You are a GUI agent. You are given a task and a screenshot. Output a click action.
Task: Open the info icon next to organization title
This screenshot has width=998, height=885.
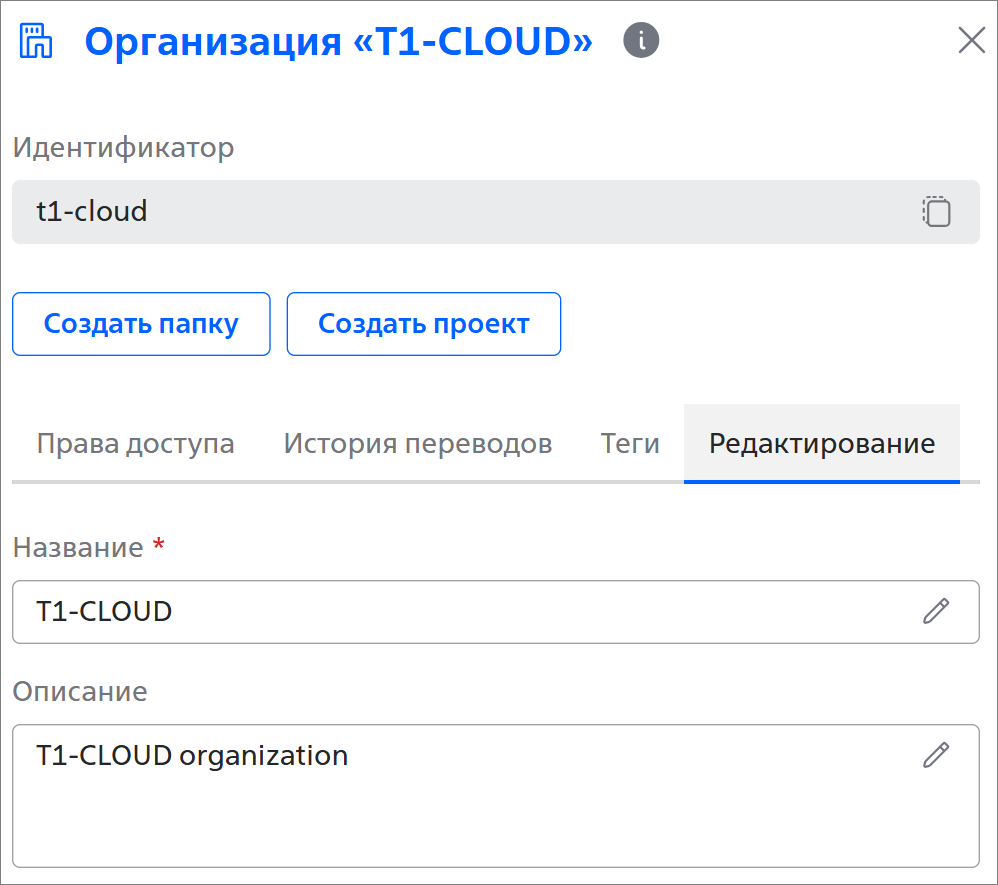[x=641, y=40]
